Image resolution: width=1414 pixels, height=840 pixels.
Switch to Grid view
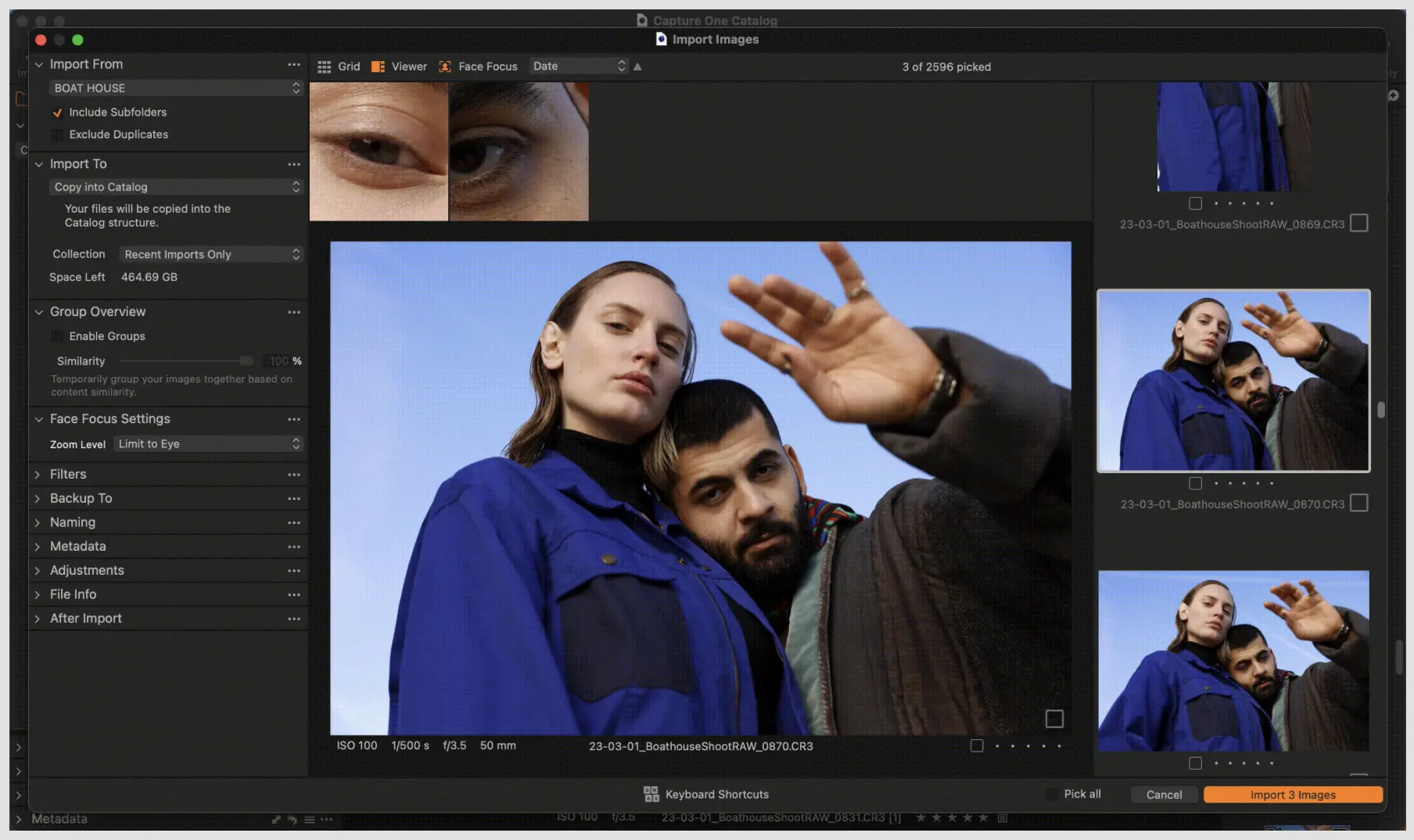pos(339,66)
